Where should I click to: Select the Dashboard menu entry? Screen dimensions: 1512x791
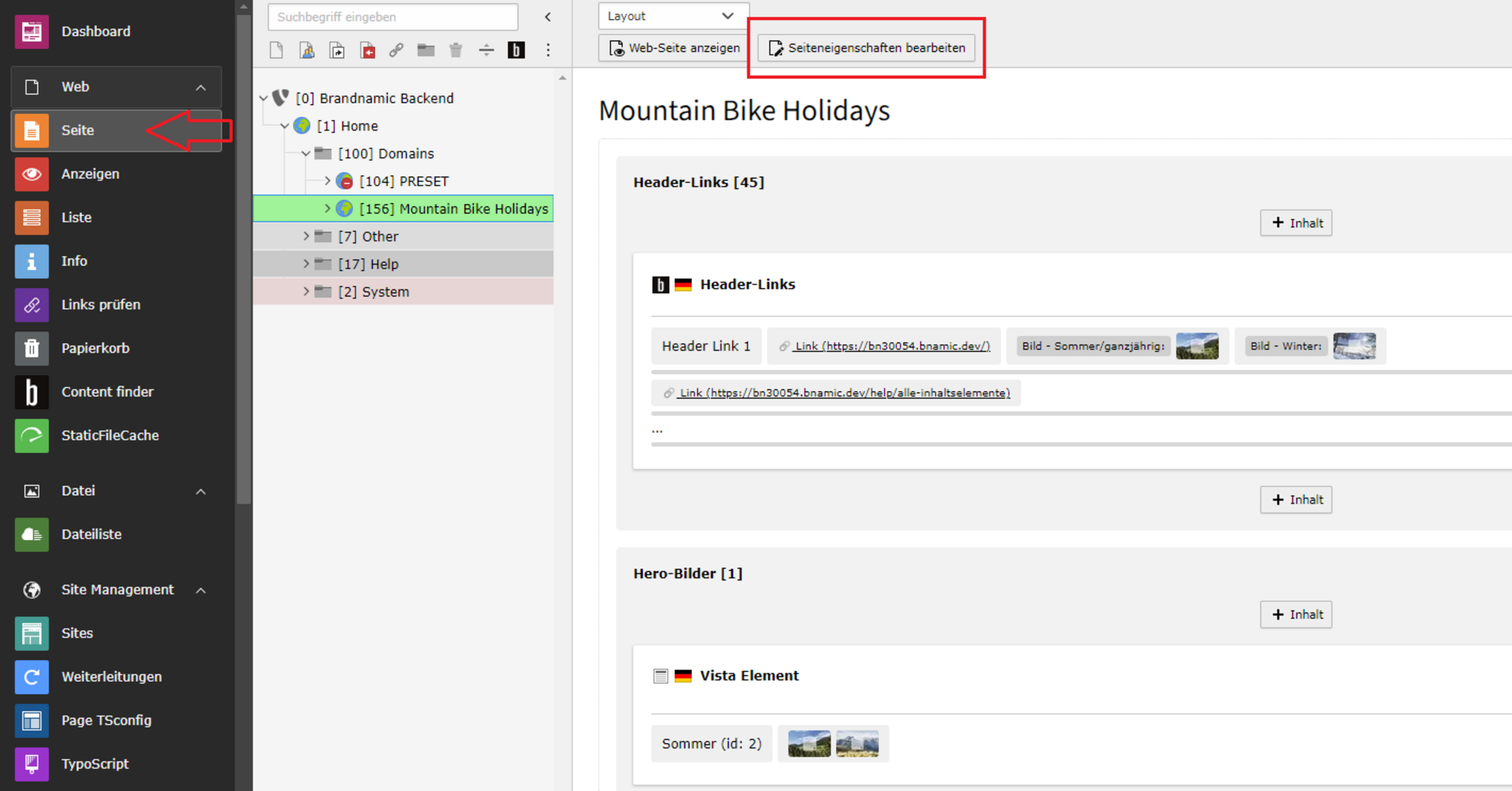[x=96, y=31]
